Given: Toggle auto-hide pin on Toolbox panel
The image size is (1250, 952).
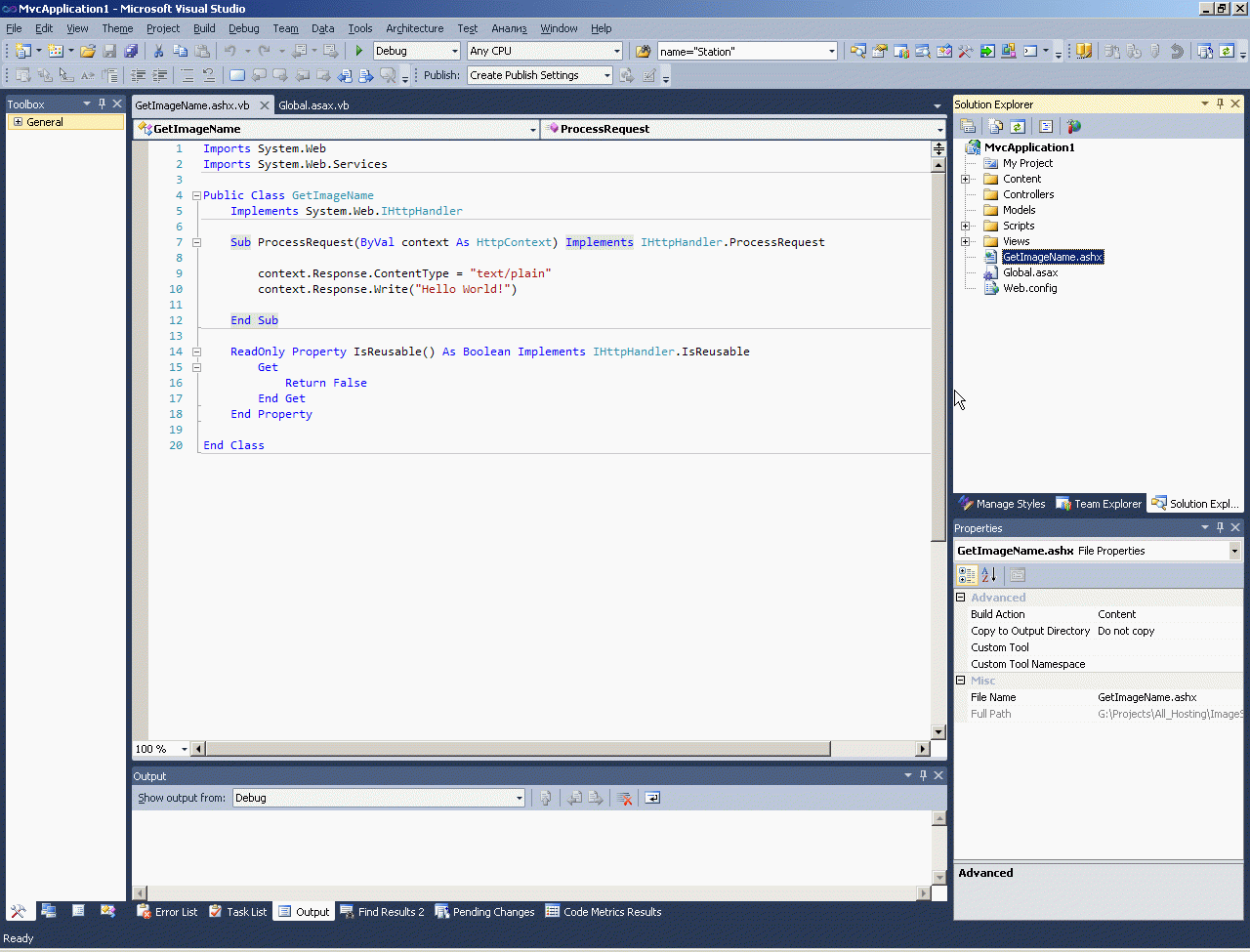Looking at the screenshot, I should 102,103.
